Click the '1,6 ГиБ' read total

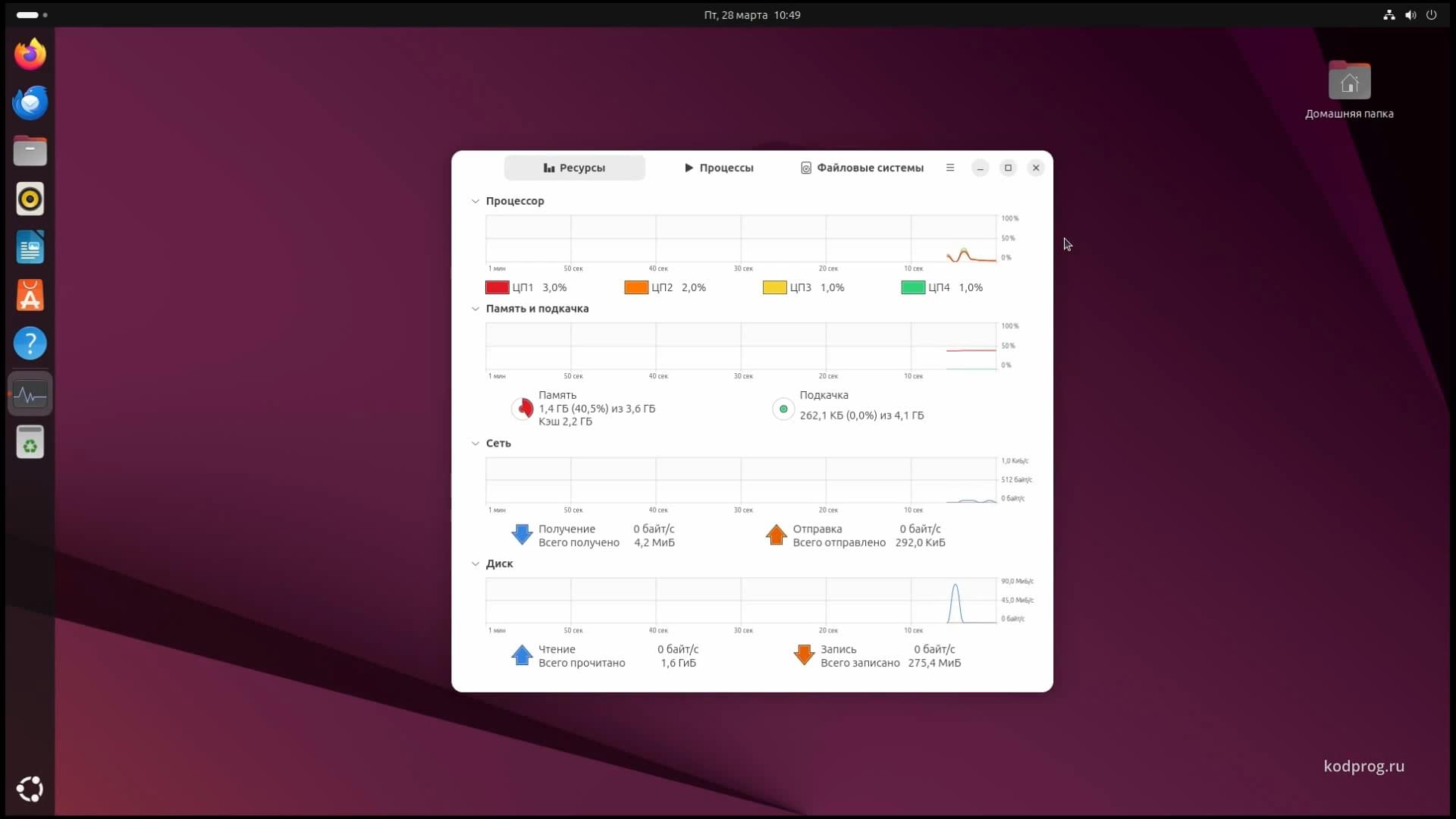[678, 664]
